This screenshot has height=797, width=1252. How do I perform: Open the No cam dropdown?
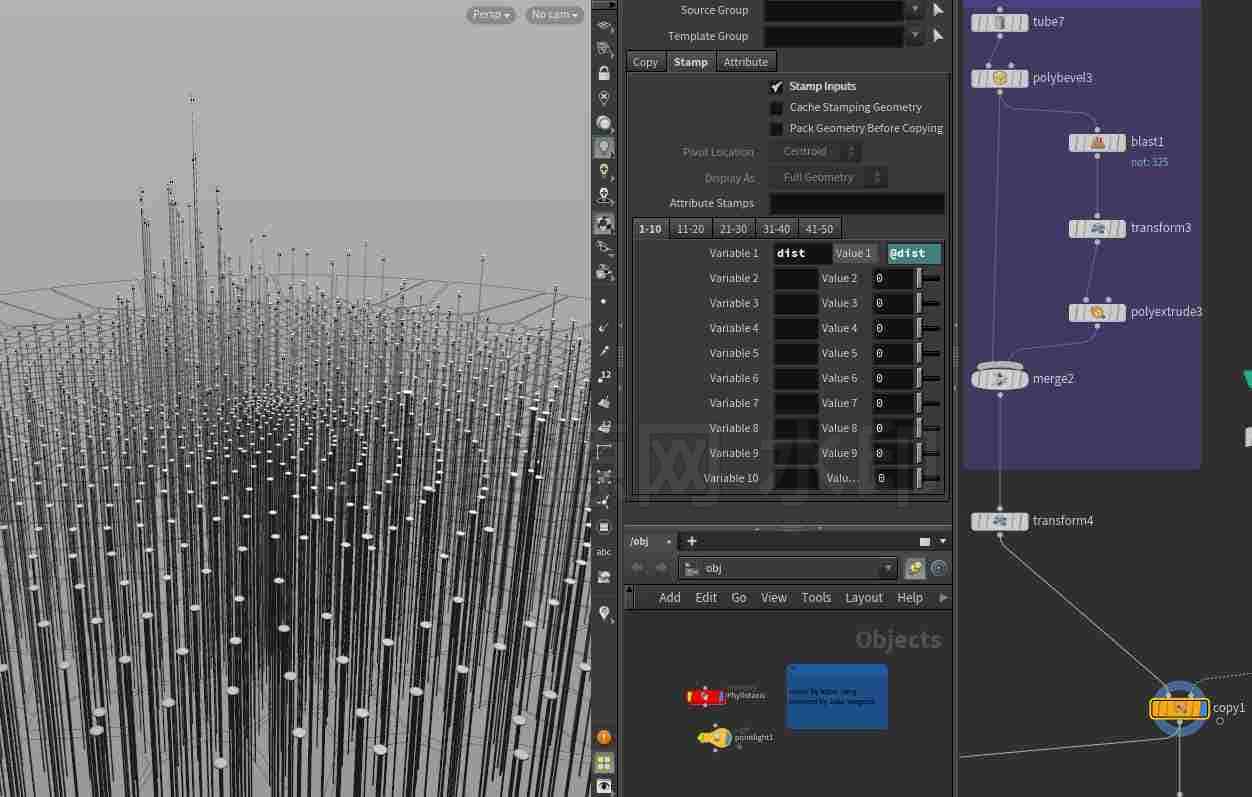coord(554,15)
